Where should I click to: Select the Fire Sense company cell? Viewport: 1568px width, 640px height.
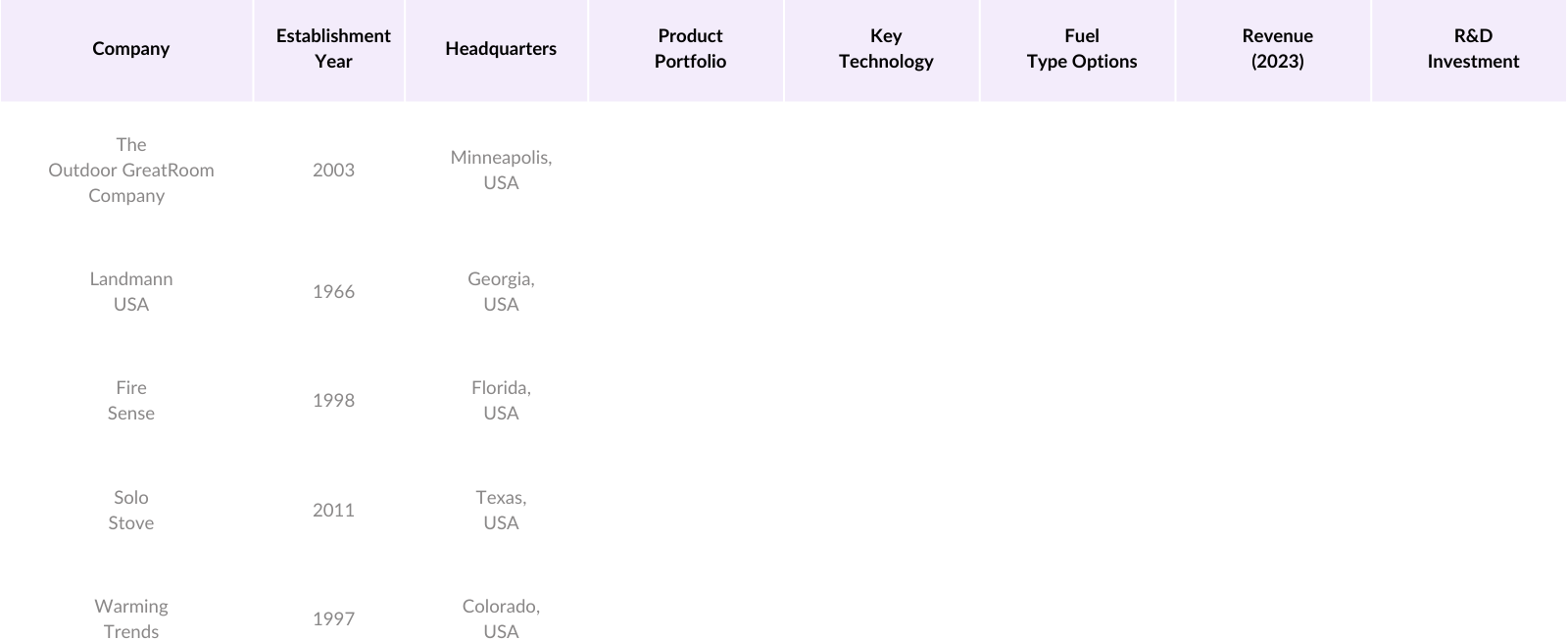pos(130,400)
